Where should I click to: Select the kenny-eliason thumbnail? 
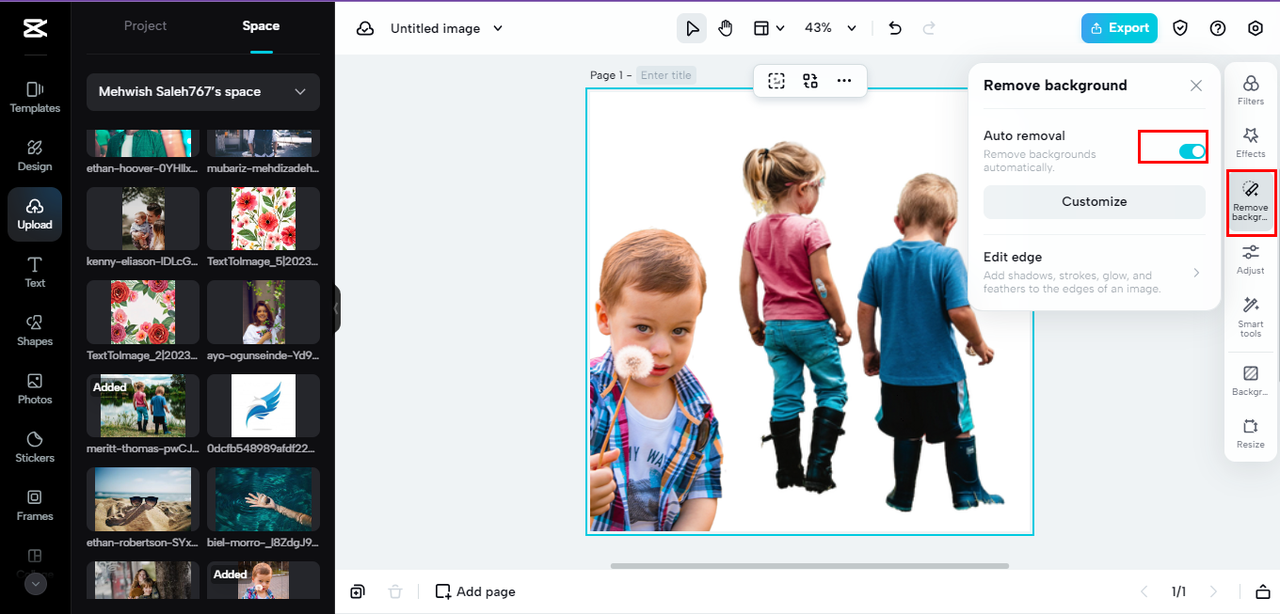coord(143,218)
